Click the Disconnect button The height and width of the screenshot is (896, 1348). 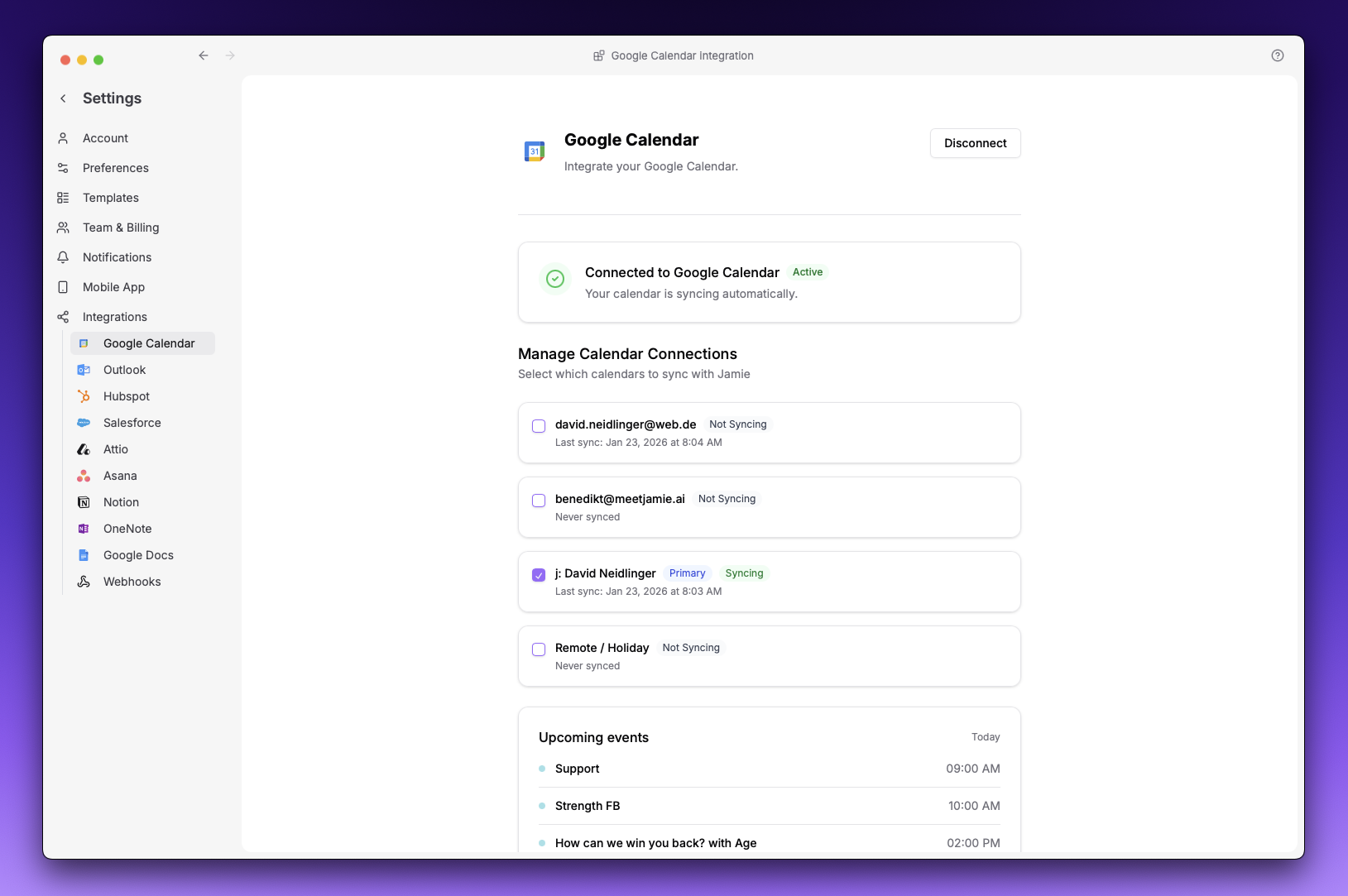(x=975, y=143)
